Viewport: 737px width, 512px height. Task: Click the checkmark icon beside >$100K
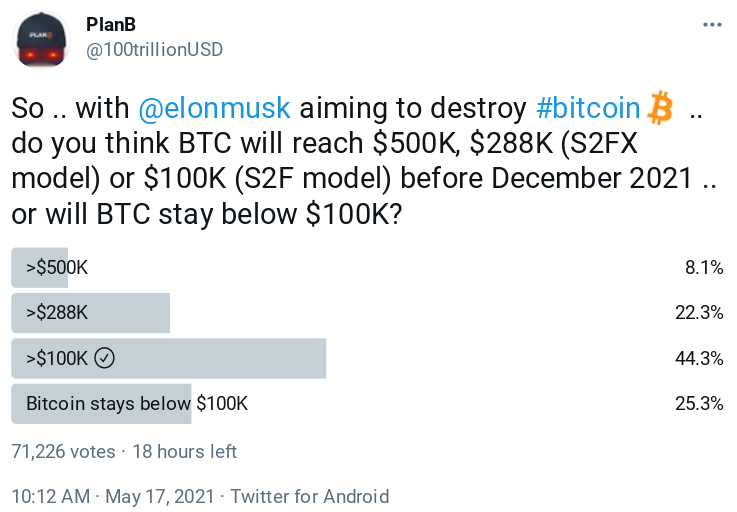(x=107, y=358)
